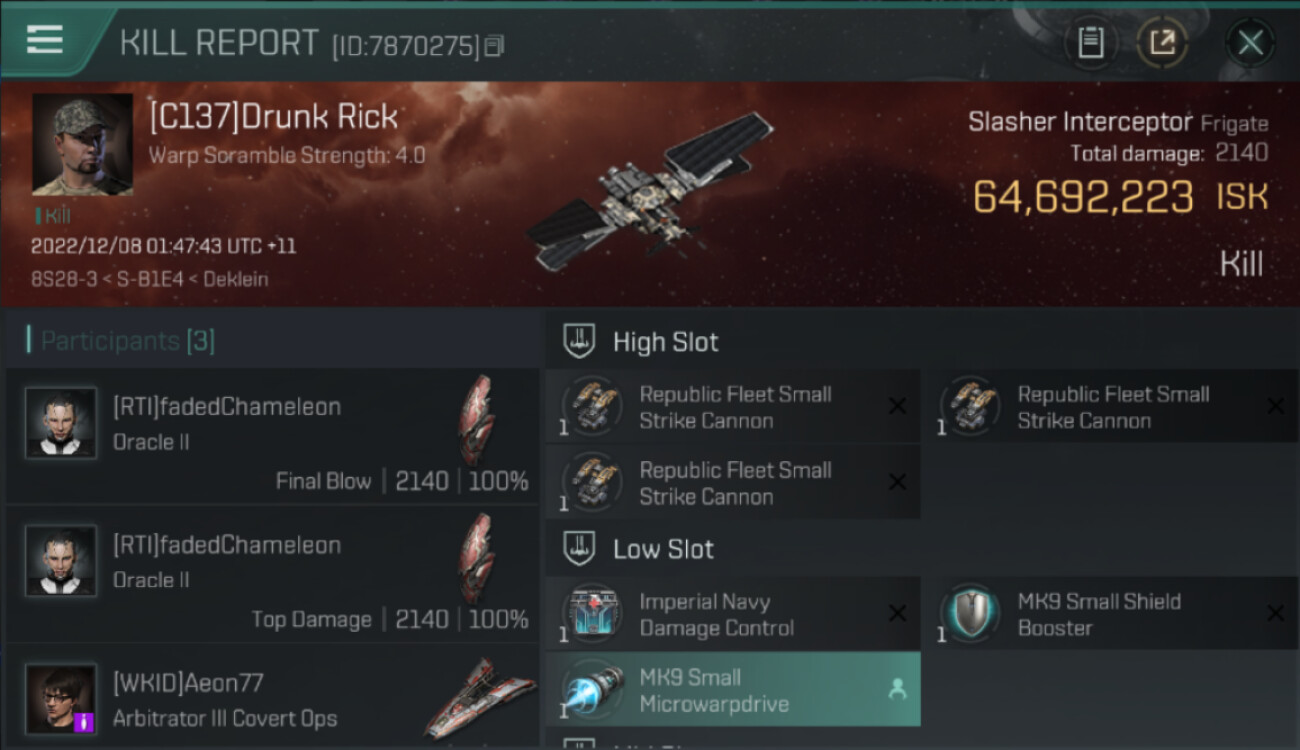Click the Deklein region link
Viewport: 1300px width, 750px height.
(x=236, y=279)
